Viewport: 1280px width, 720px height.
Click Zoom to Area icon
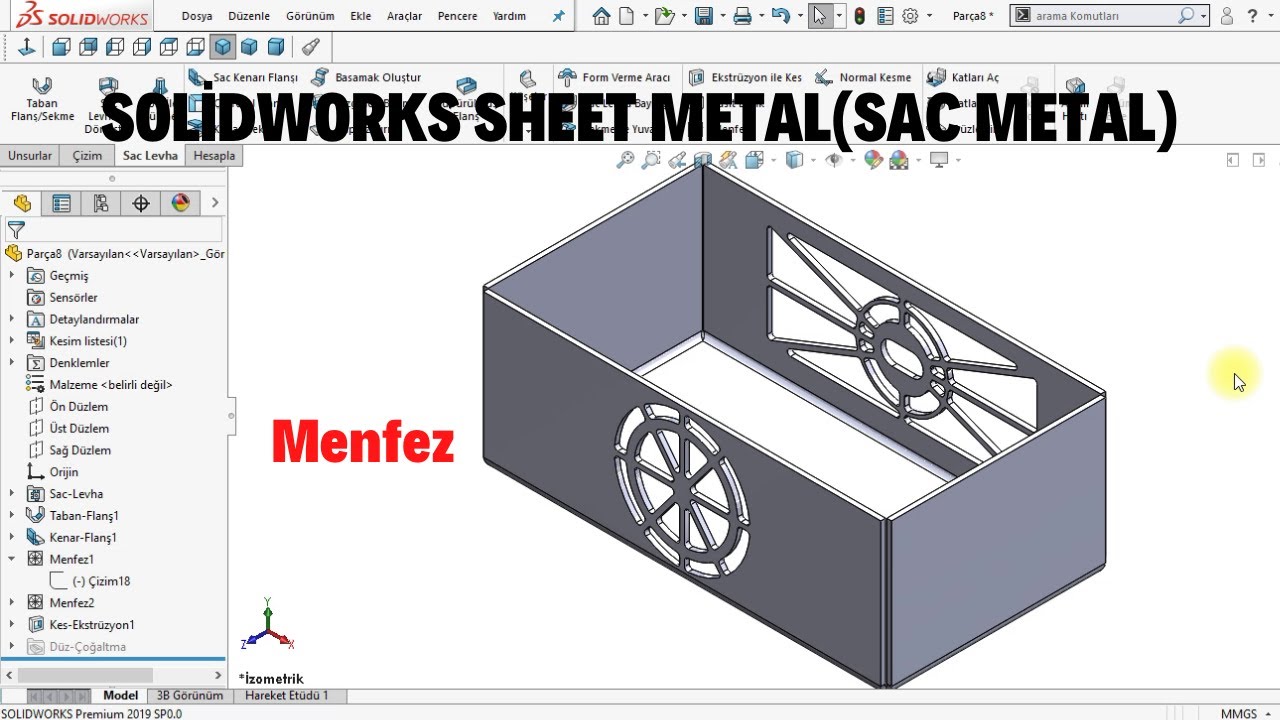[x=651, y=159]
